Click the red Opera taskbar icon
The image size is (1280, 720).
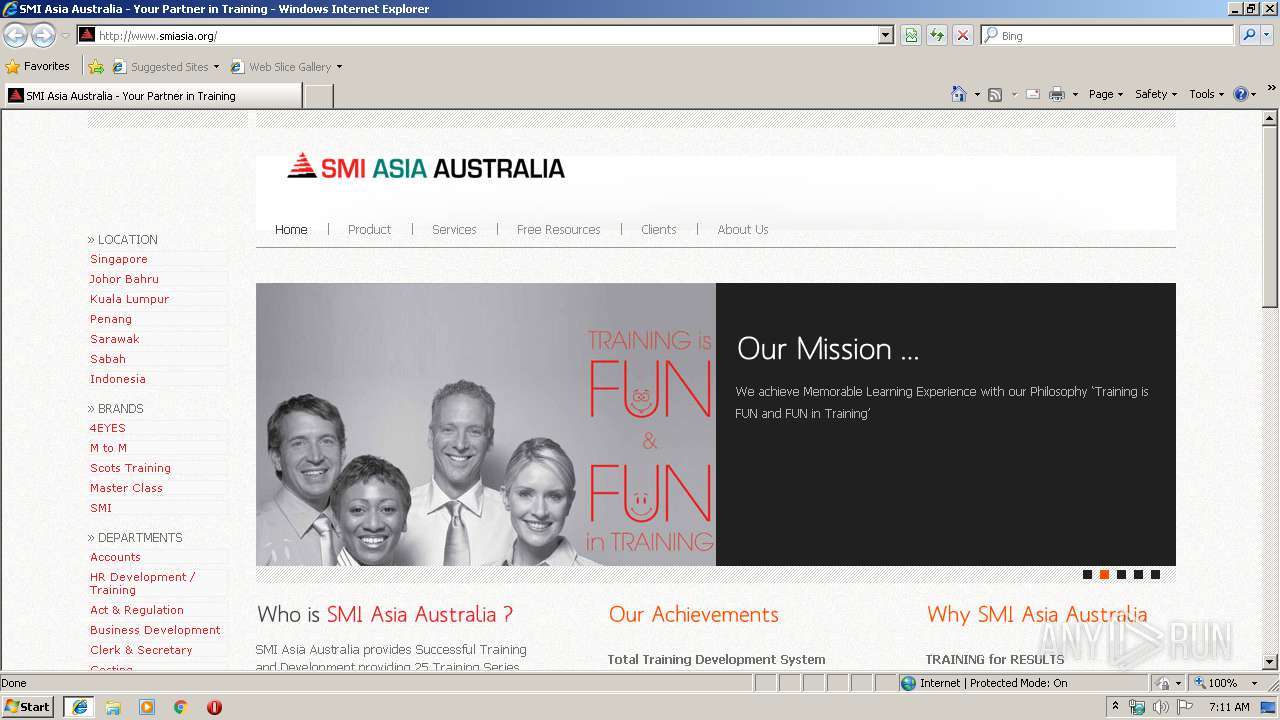pyautogui.click(x=214, y=707)
